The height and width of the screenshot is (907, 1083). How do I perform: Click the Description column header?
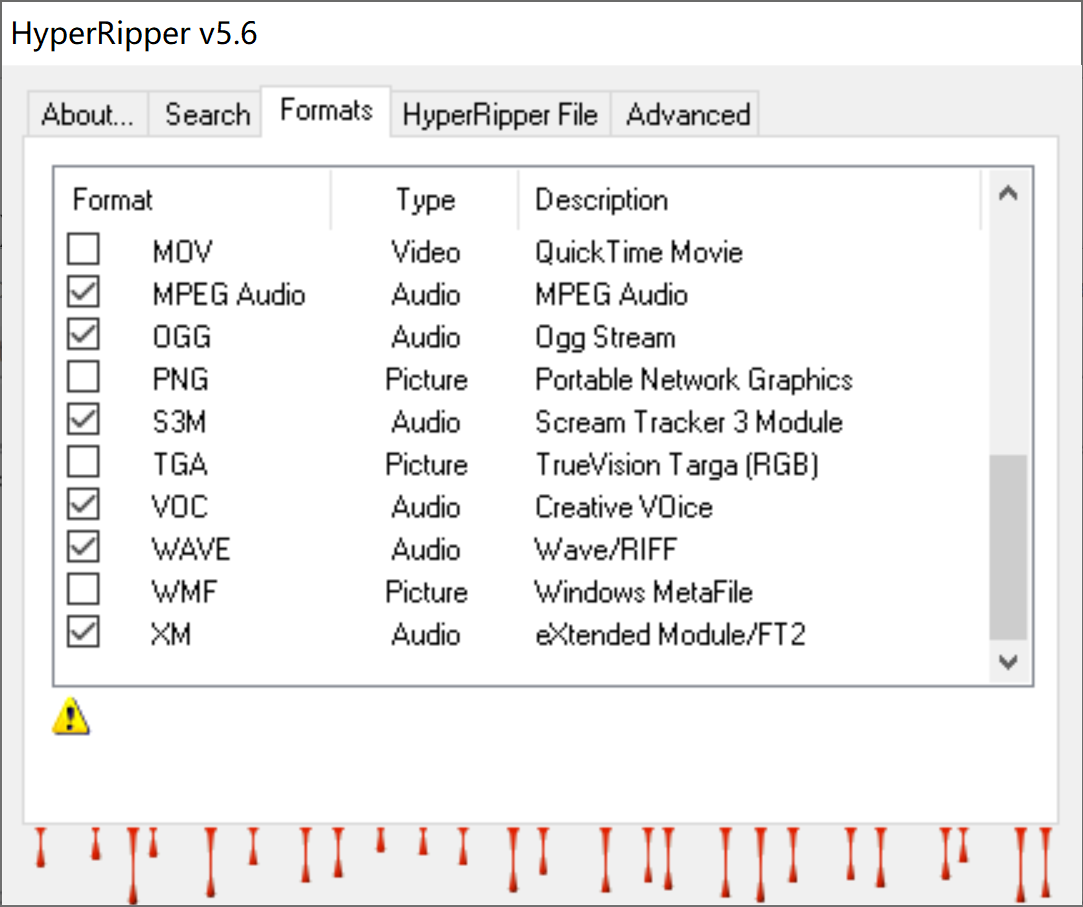750,200
